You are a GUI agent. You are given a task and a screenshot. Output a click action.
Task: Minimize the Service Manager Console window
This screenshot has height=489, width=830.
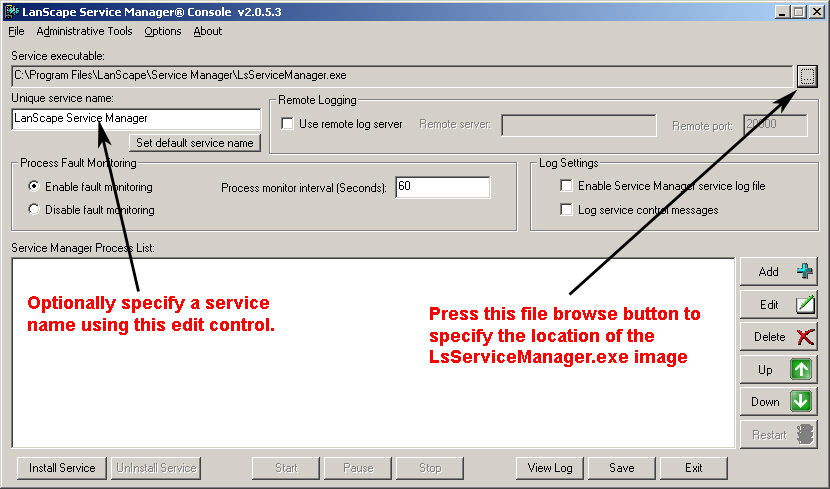(x=782, y=11)
